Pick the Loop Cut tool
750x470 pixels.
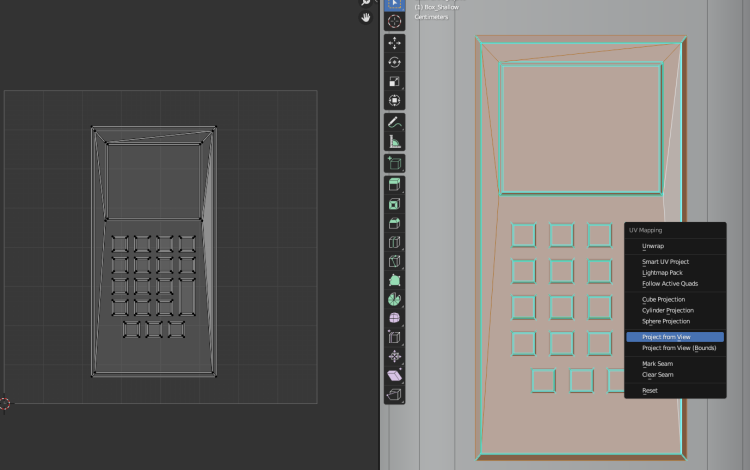394,242
